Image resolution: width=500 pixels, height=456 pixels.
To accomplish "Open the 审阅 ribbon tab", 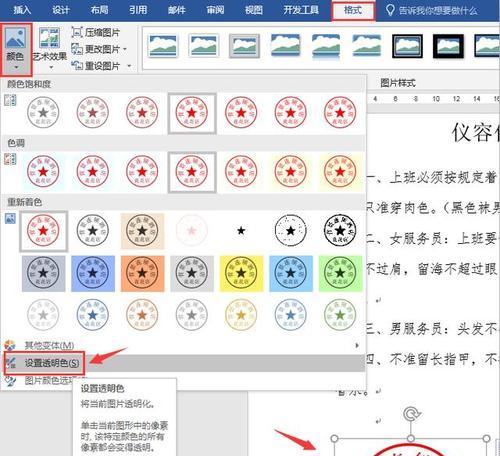I will [x=215, y=10].
